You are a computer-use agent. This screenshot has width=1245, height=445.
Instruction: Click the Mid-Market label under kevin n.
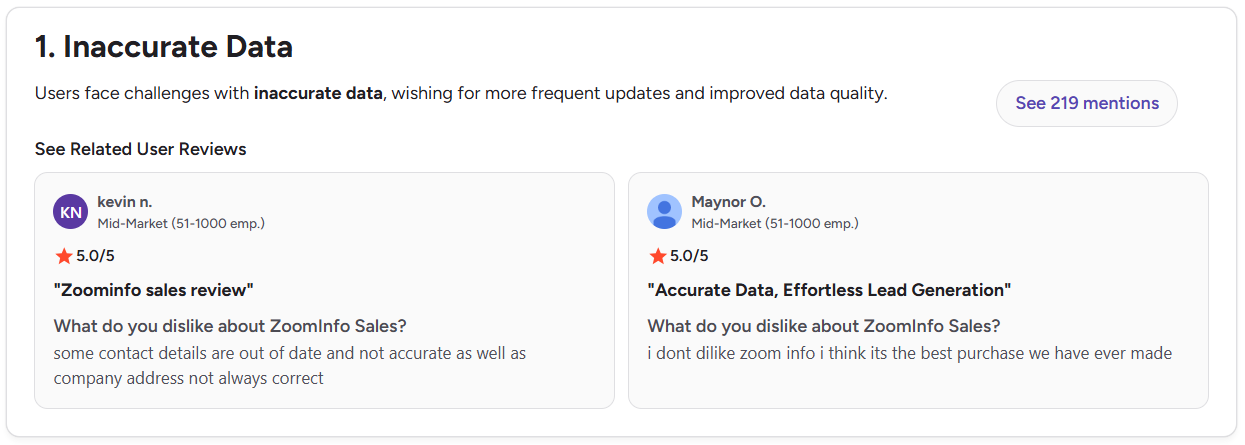pos(181,223)
